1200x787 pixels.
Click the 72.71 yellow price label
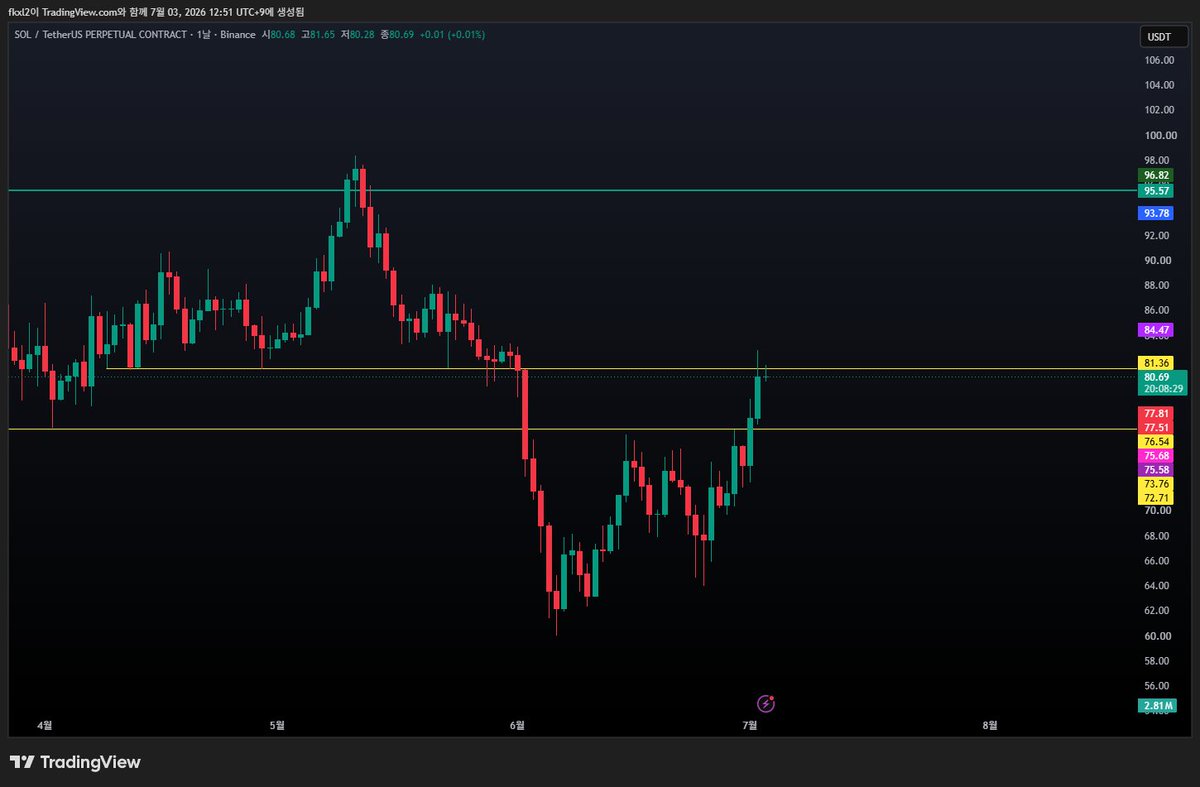(x=1157, y=497)
